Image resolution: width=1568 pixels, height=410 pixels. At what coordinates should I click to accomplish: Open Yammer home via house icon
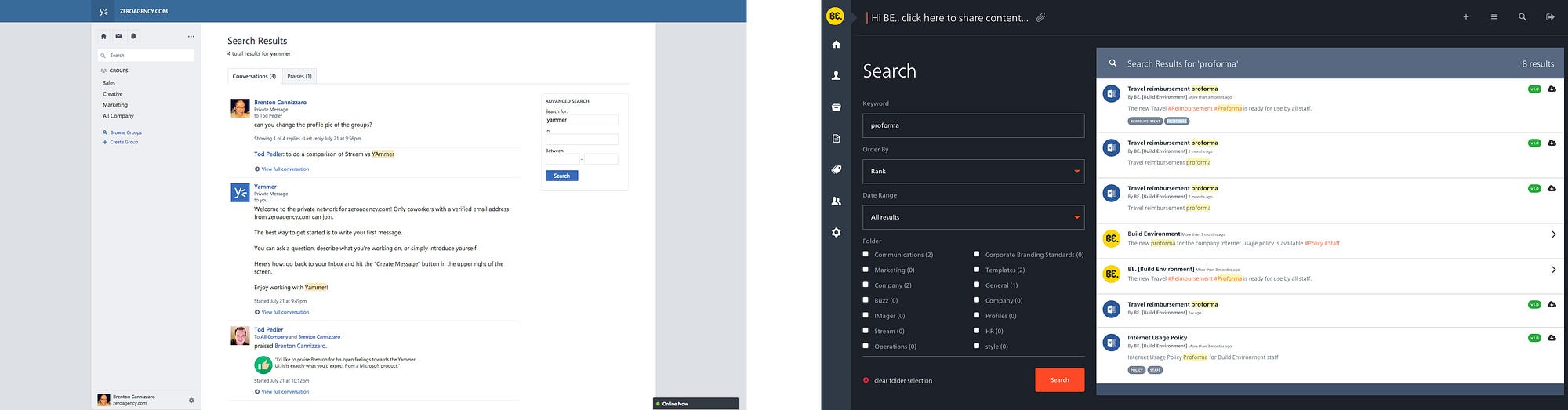coord(103,36)
